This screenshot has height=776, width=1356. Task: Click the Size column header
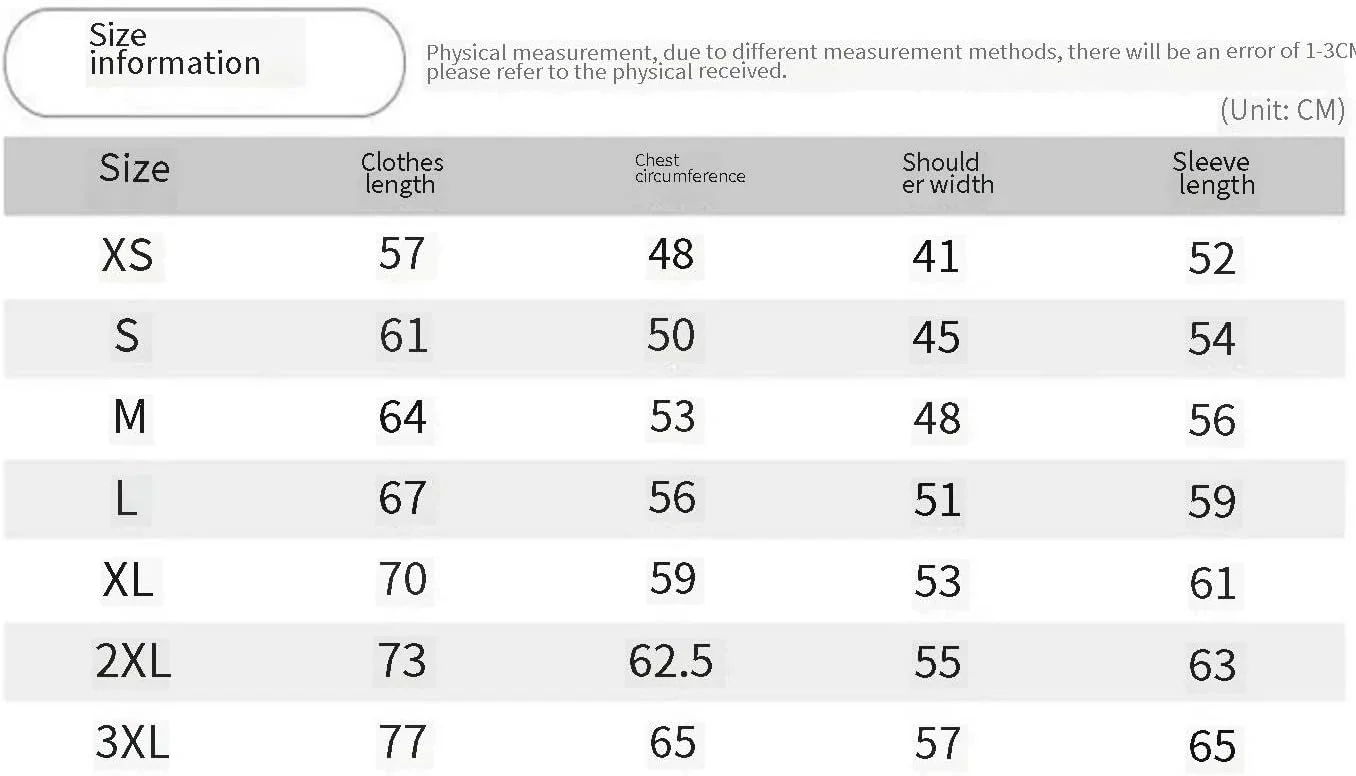(x=134, y=169)
